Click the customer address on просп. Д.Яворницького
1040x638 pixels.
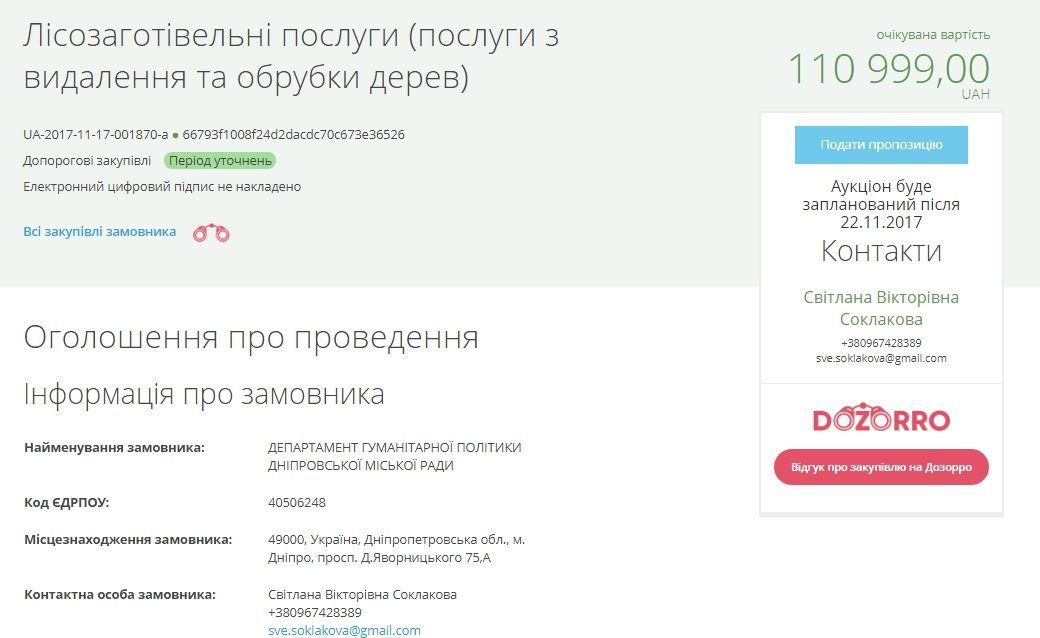(x=396, y=548)
